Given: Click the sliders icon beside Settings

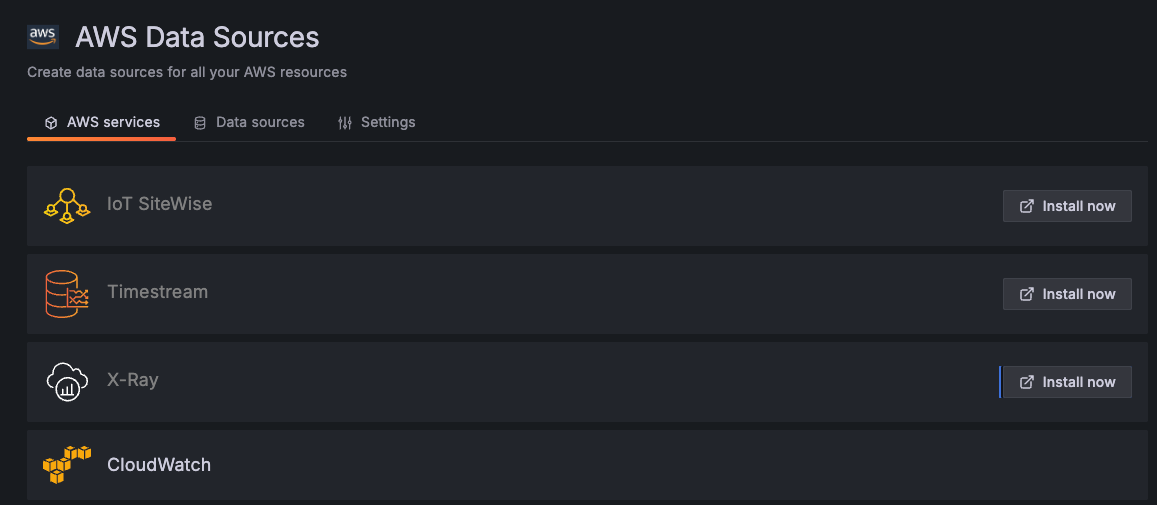Looking at the screenshot, I should coord(345,123).
